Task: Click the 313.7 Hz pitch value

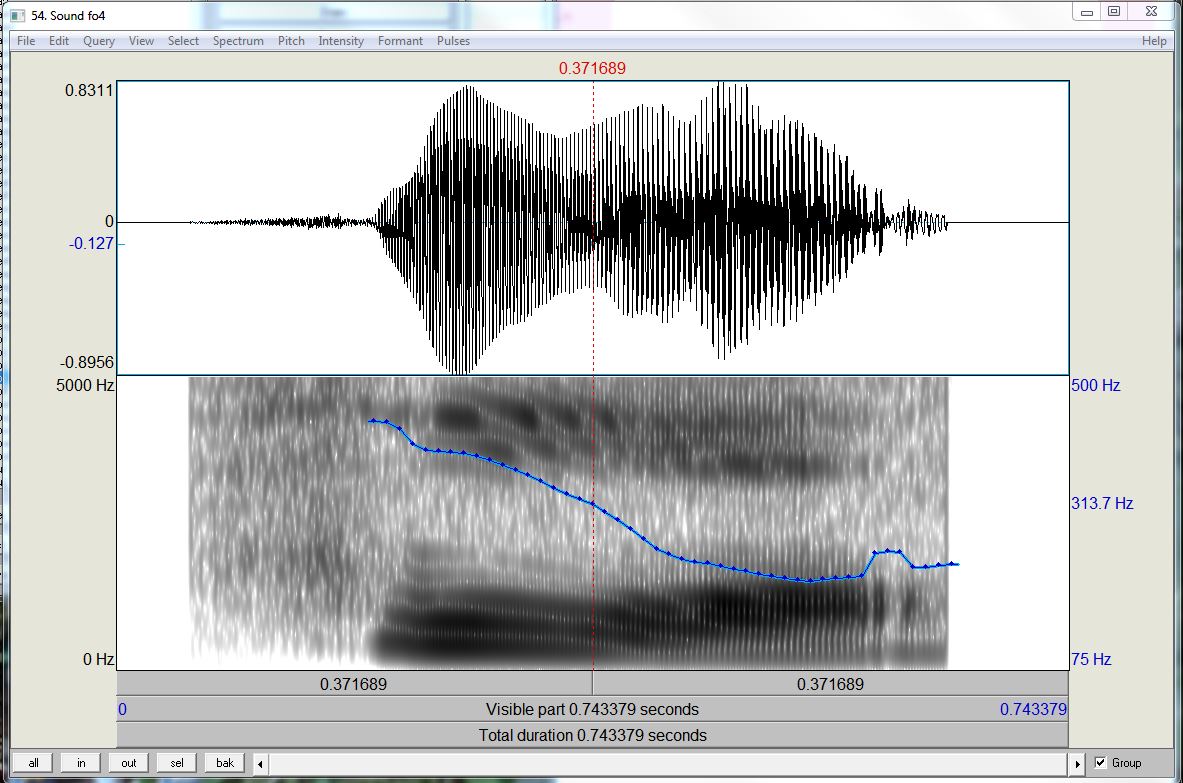Action: click(1102, 503)
